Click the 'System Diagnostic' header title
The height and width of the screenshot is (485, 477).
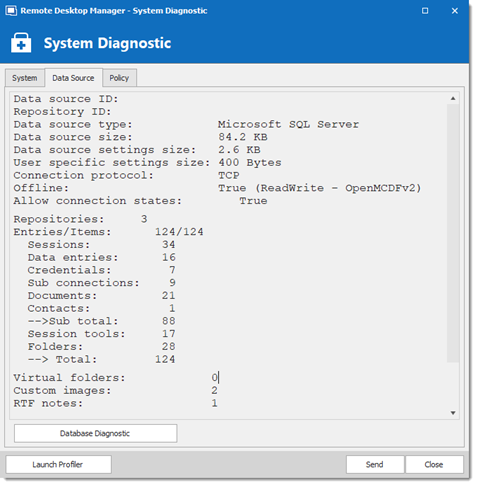107,43
